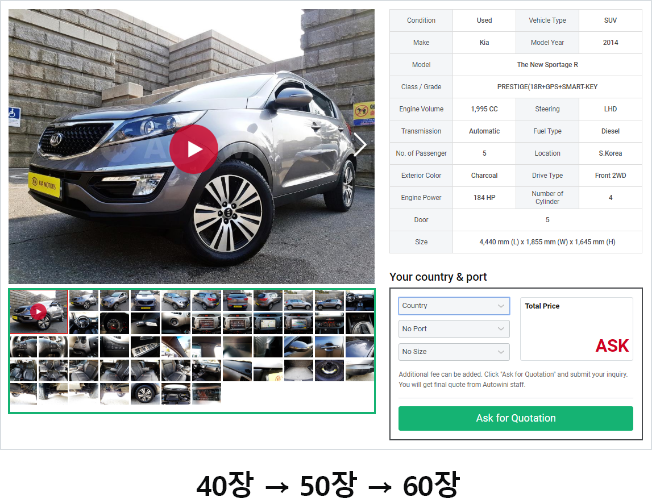Click the Charcoal exterior color cell
This screenshot has height=503, width=652.
(484, 175)
